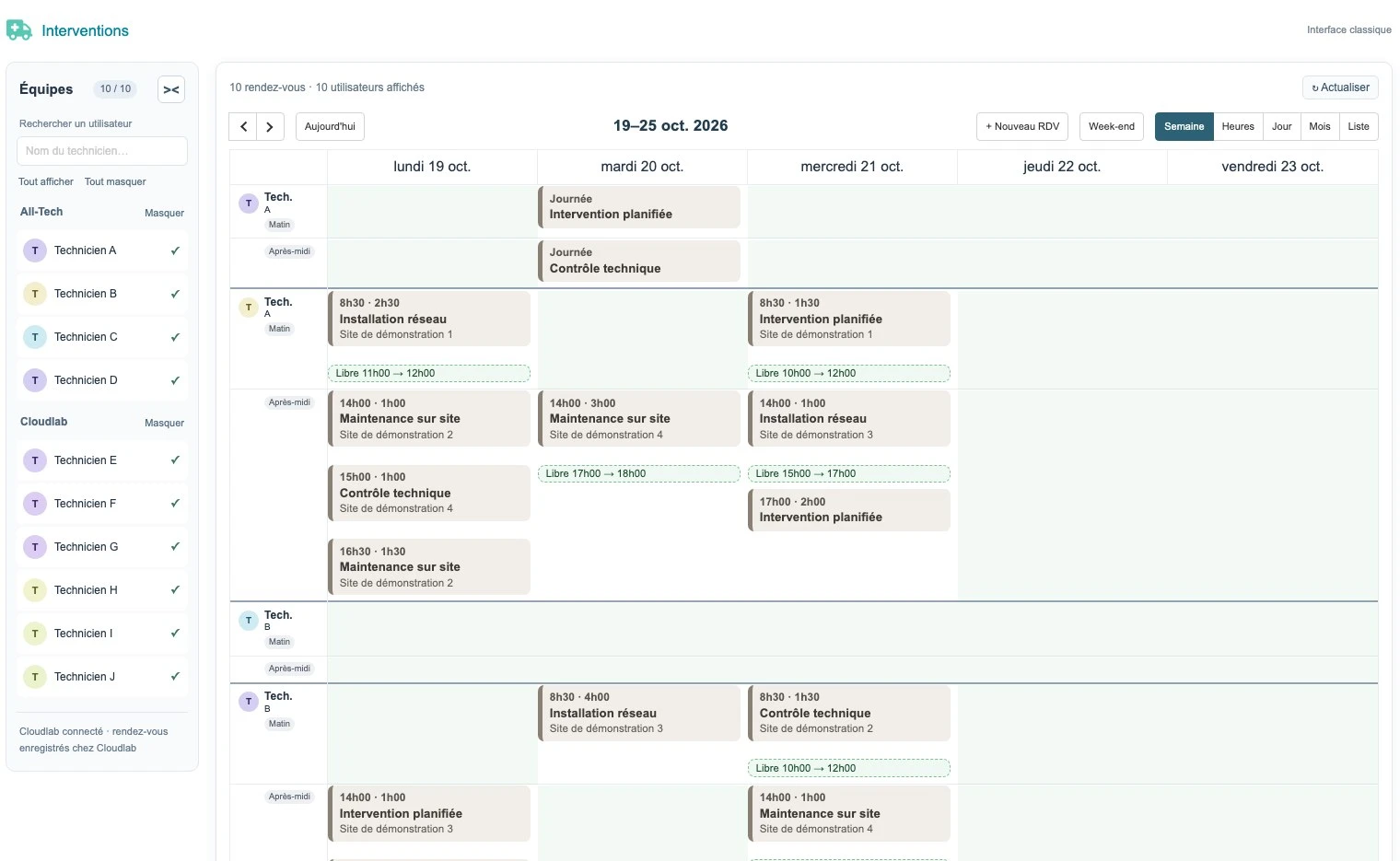This screenshot has width=1400, height=861.
Task: Click the Actualiser refresh button
Action: click(1340, 87)
